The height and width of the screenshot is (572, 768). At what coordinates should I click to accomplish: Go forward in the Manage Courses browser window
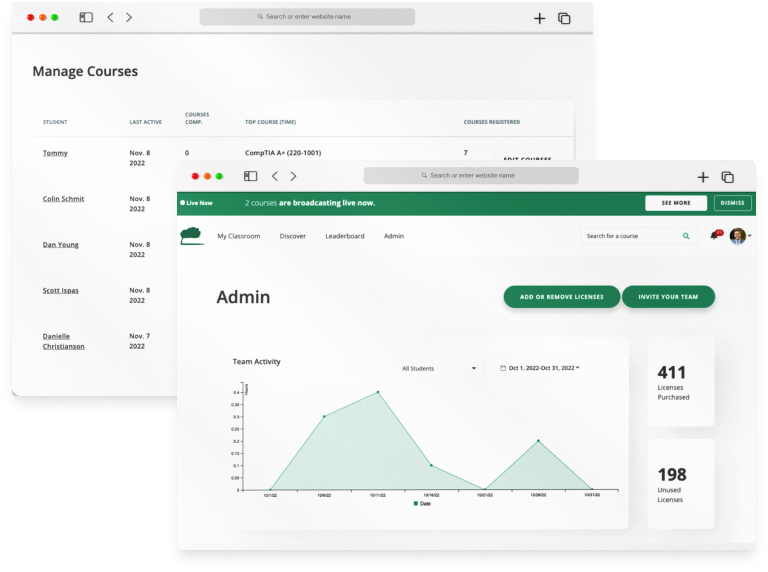tap(129, 18)
